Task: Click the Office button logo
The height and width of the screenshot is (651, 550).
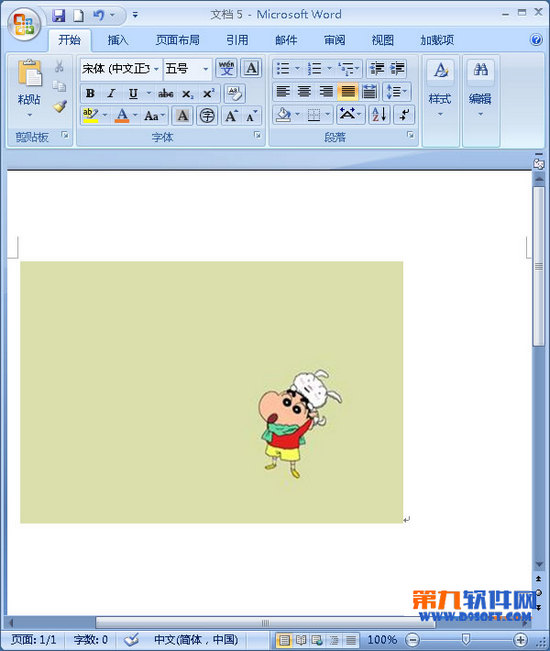Action: point(24,24)
